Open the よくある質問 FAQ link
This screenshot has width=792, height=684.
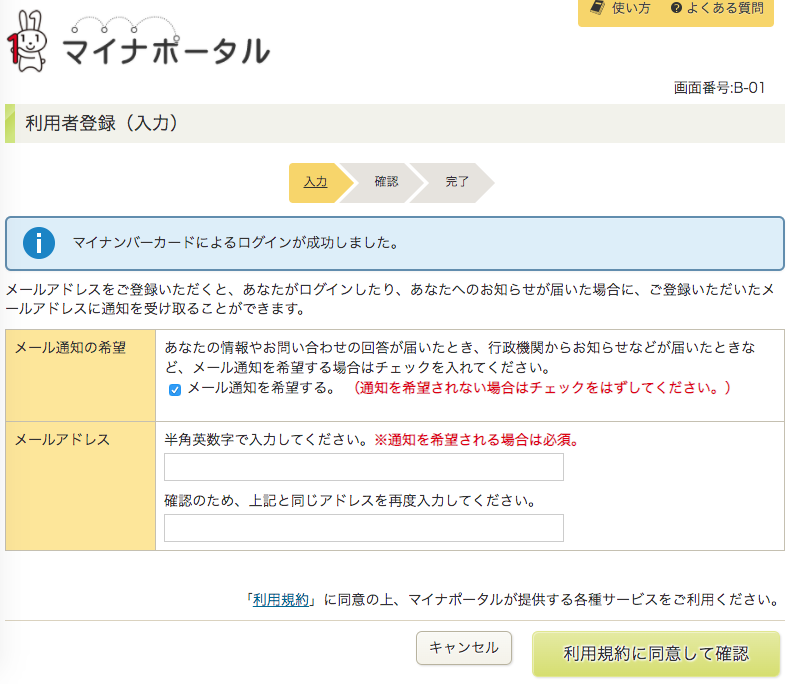click(725, 8)
